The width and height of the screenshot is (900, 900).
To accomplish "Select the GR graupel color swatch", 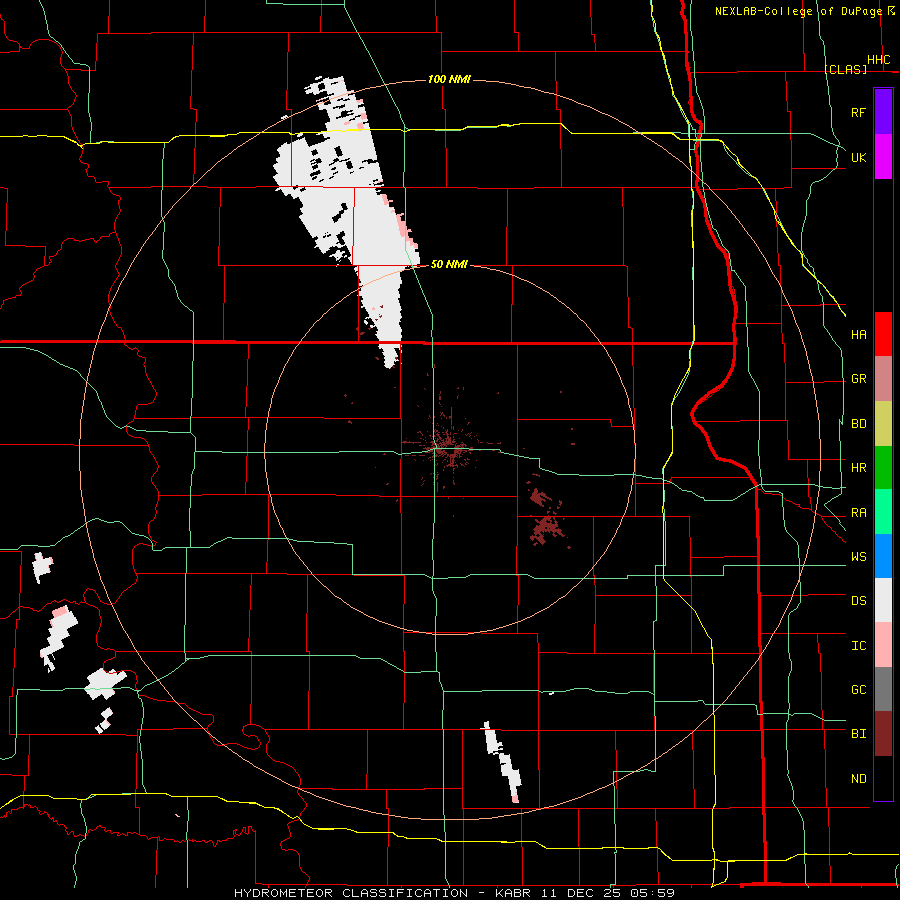I will [883, 379].
